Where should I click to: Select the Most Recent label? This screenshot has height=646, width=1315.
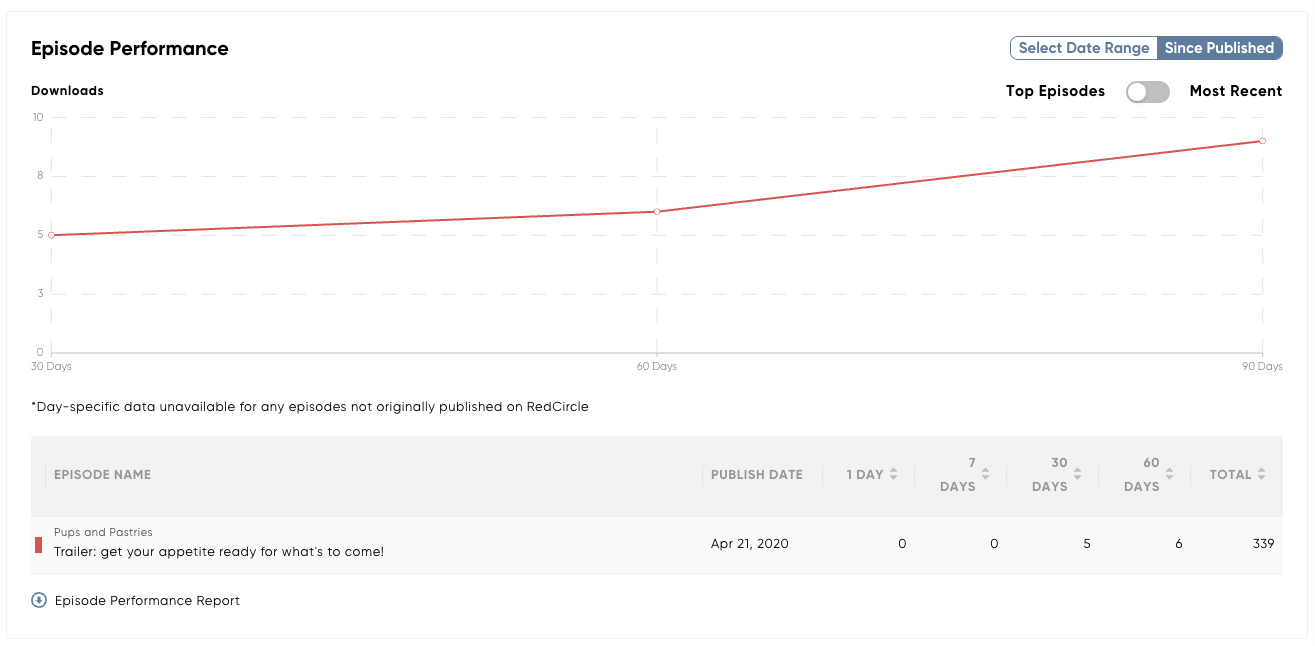tap(1236, 91)
